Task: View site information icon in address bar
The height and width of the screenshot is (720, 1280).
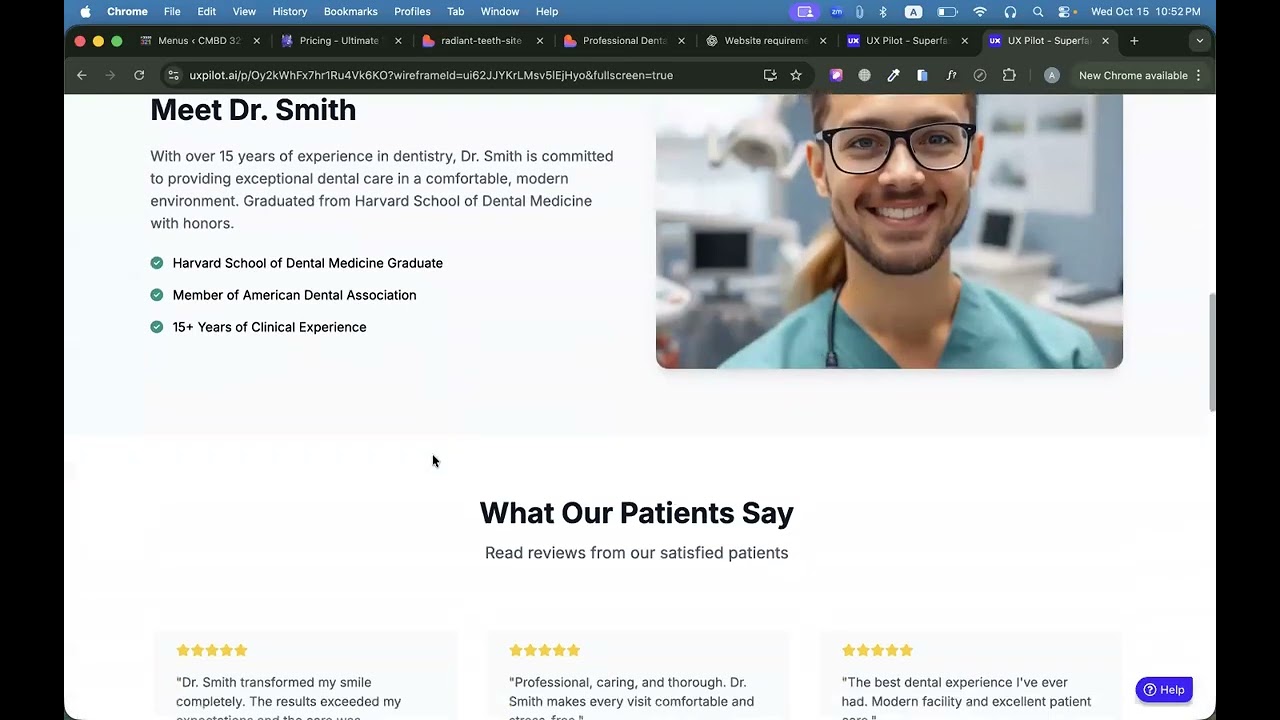Action: click(173, 75)
